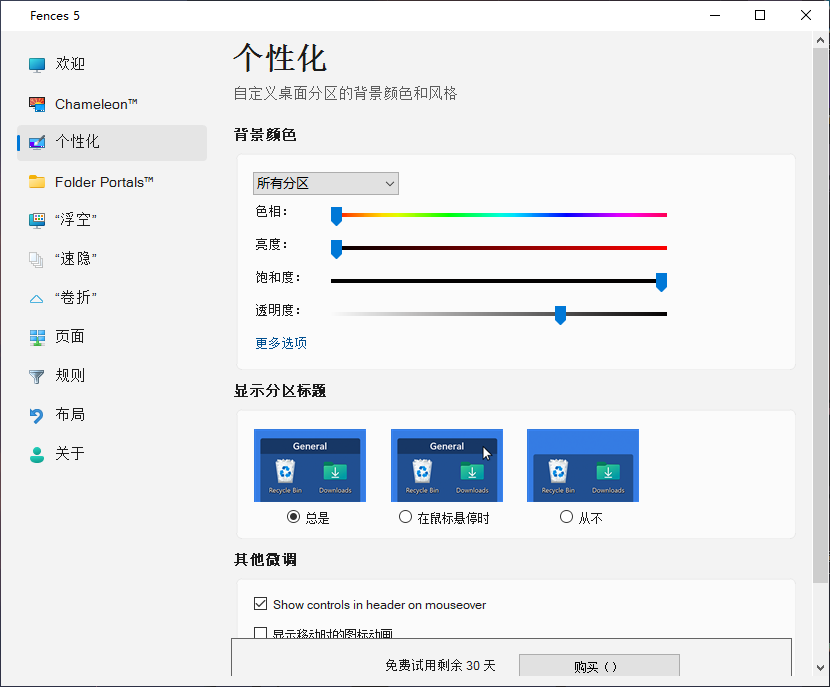Click the 页面 grid icon
The width and height of the screenshot is (830, 687).
coord(37,337)
